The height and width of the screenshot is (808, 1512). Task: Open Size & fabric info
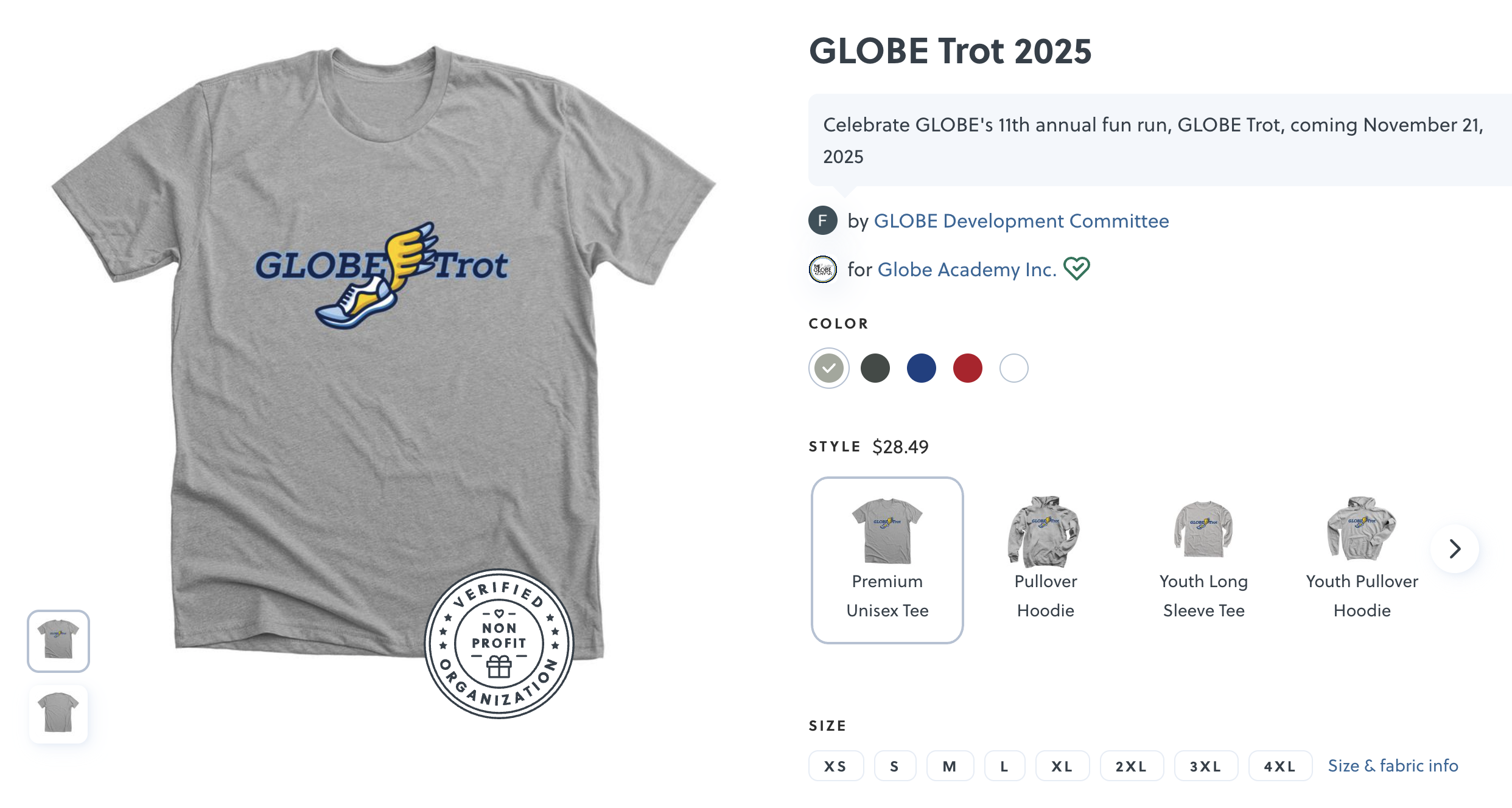pos(1393,765)
